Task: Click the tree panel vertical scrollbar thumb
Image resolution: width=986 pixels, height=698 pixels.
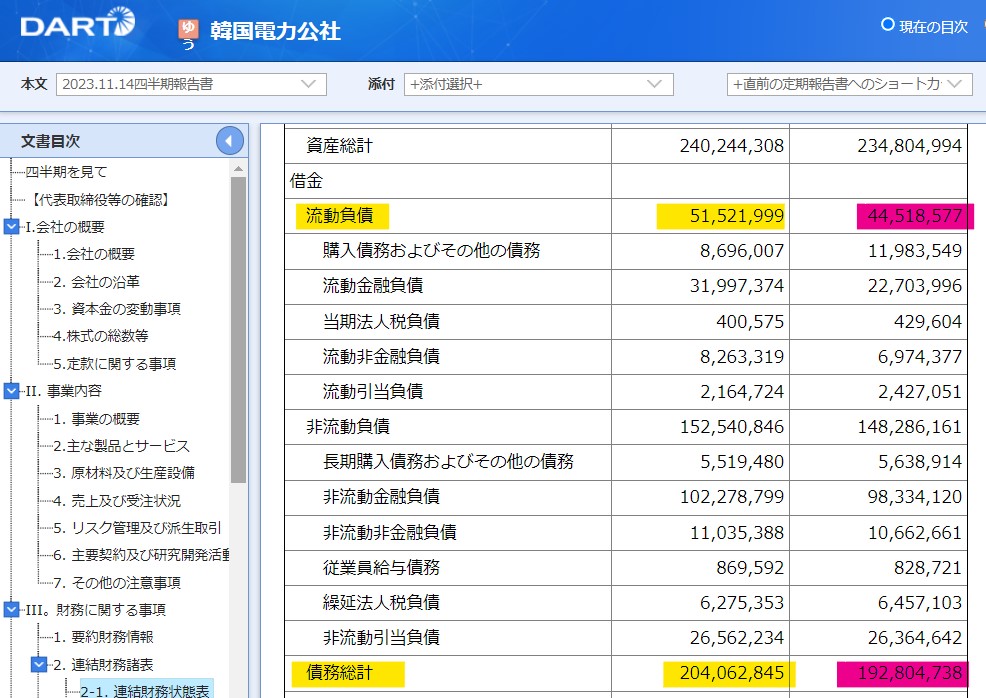Action: (238, 330)
